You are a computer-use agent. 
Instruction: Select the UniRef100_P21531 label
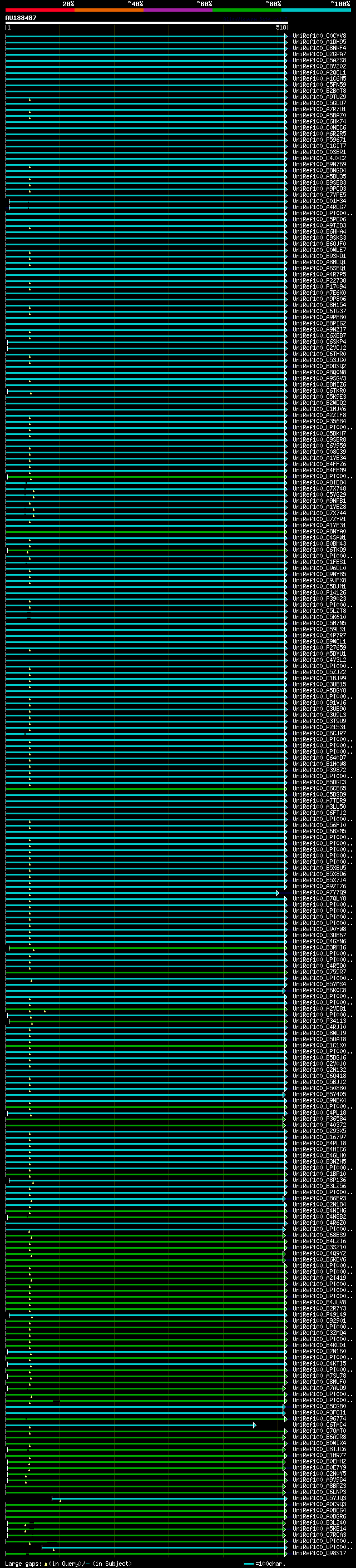tap(319, 728)
